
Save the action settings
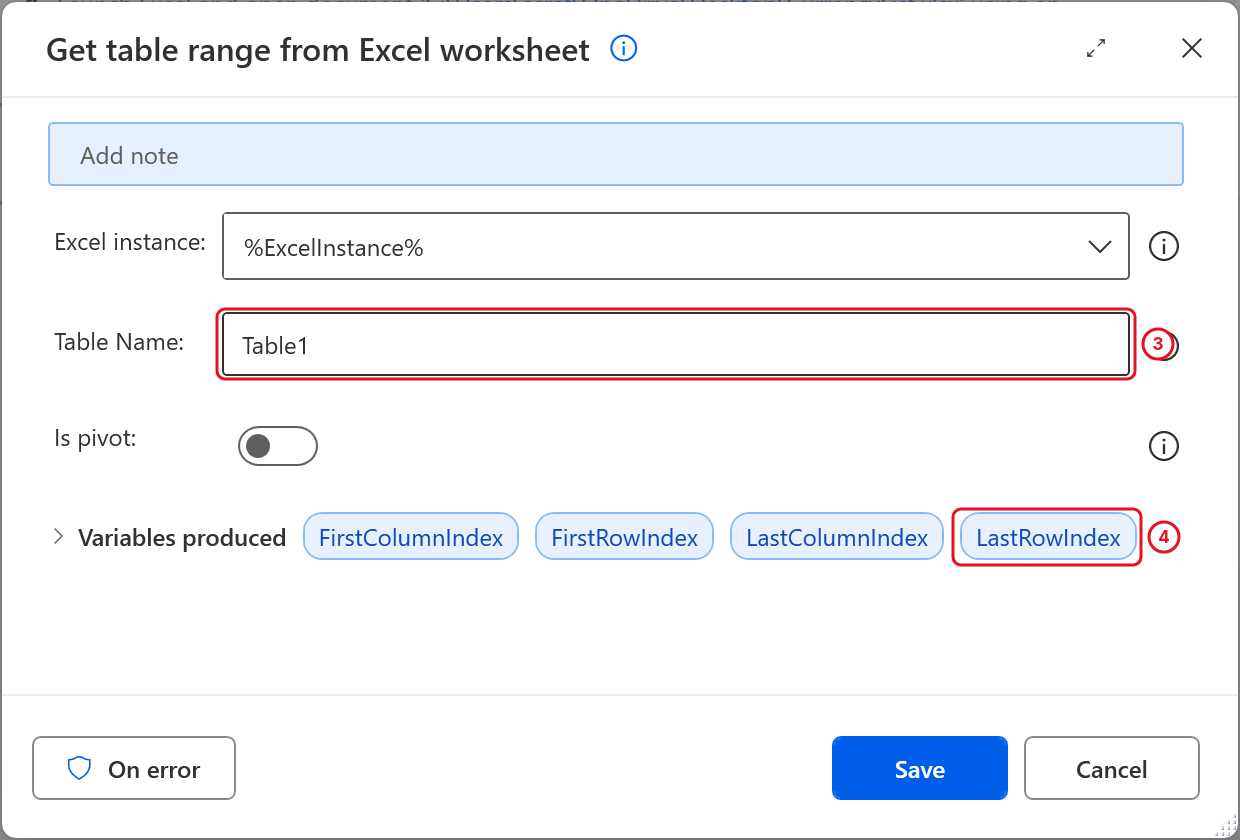[x=920, y=769]
